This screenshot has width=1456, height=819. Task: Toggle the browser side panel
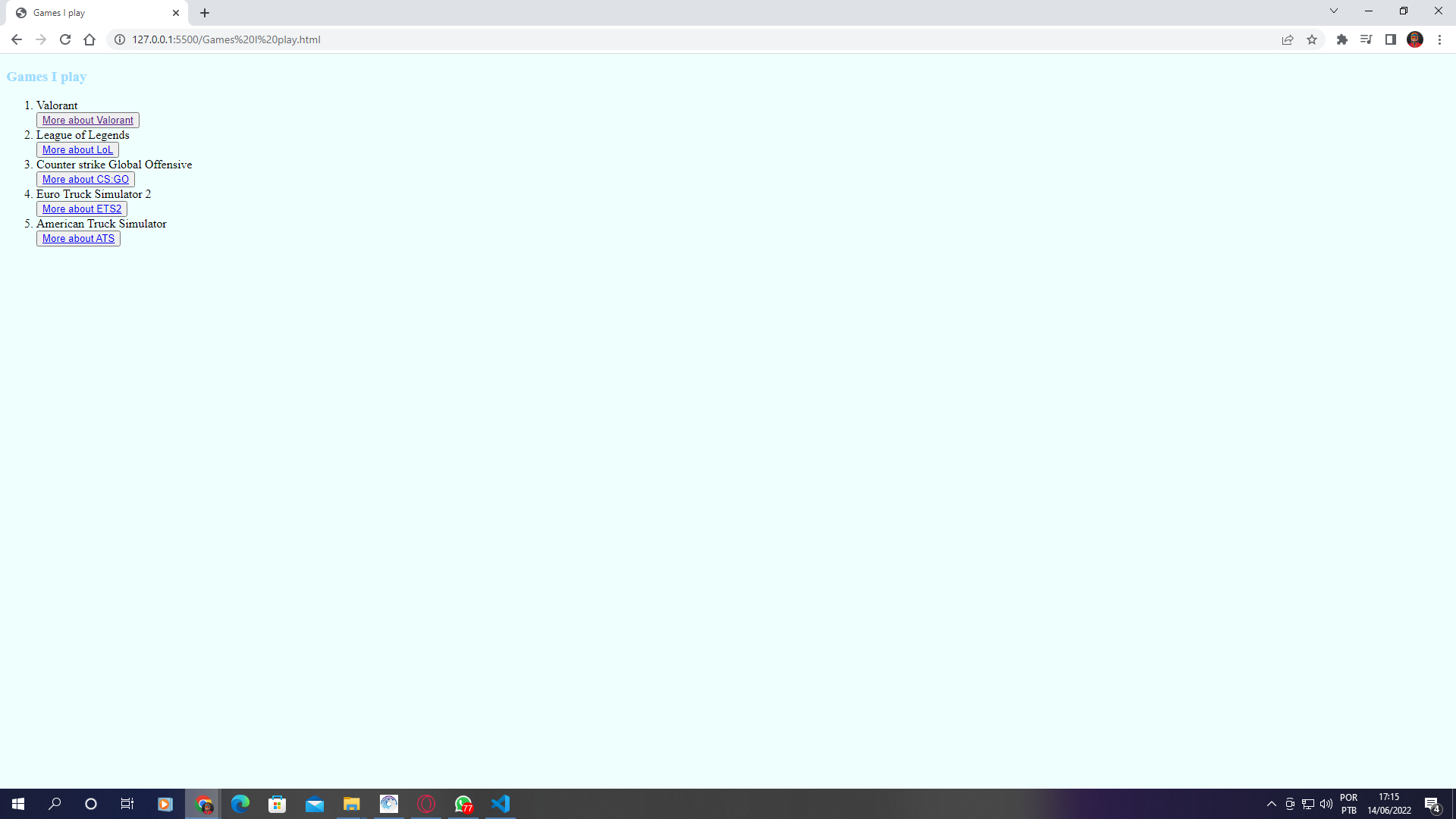(1390, 39)
